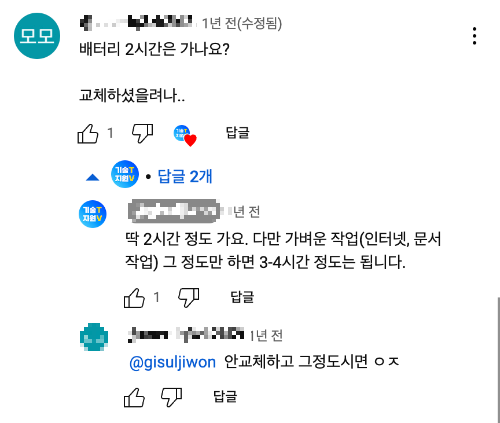Like the @gisuljiwon mention reply
The width and height of the screenshot is (500, 423).
tap(134, 398)
